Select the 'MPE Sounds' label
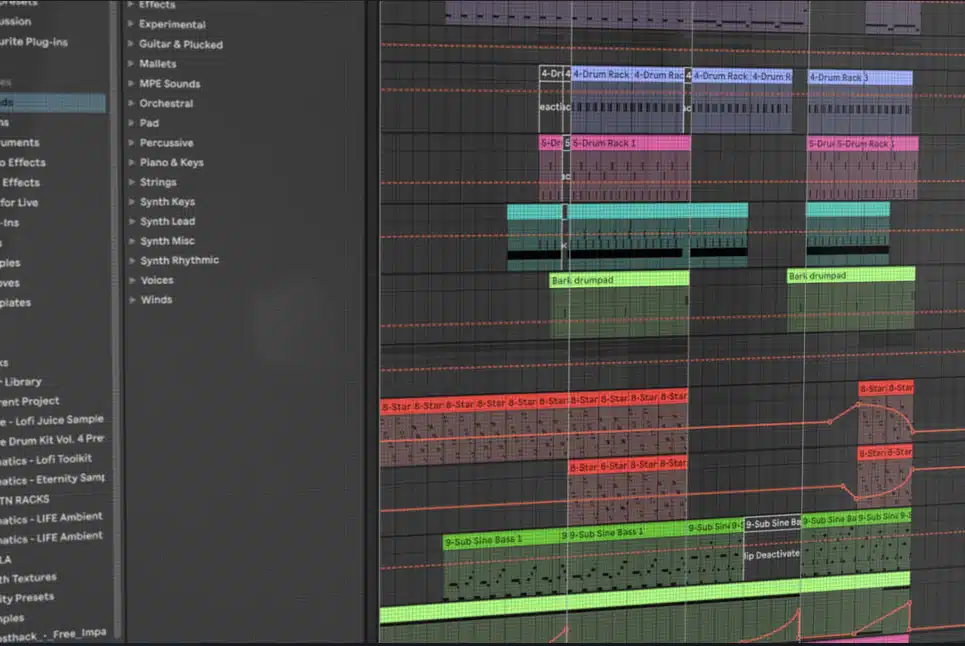965x646 pixels. click(170, 84)
